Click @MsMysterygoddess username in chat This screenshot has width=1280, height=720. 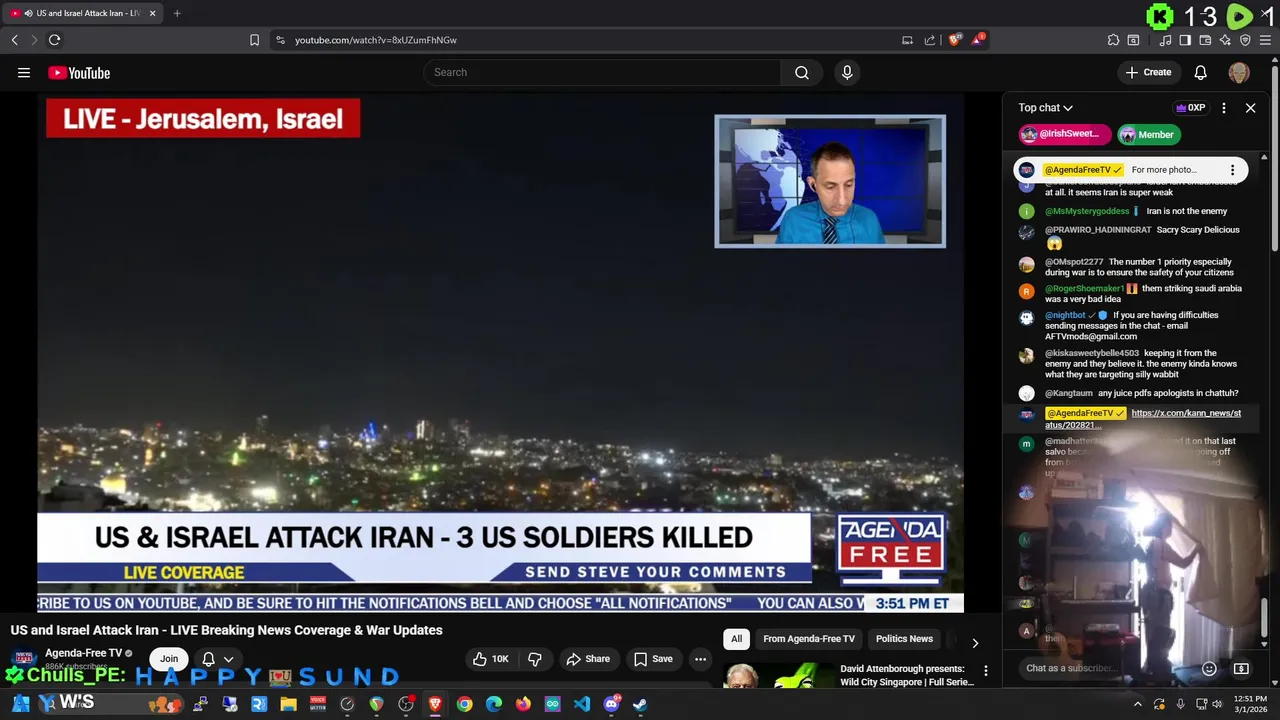click(1087, 211)
